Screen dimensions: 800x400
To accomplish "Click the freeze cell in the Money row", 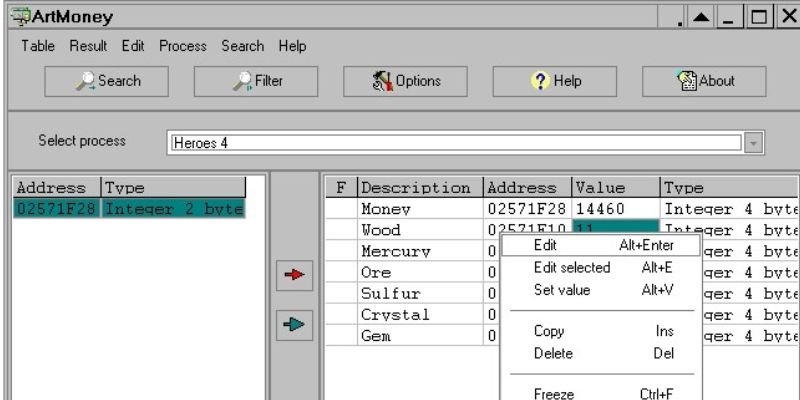I will tap(341, 209).
